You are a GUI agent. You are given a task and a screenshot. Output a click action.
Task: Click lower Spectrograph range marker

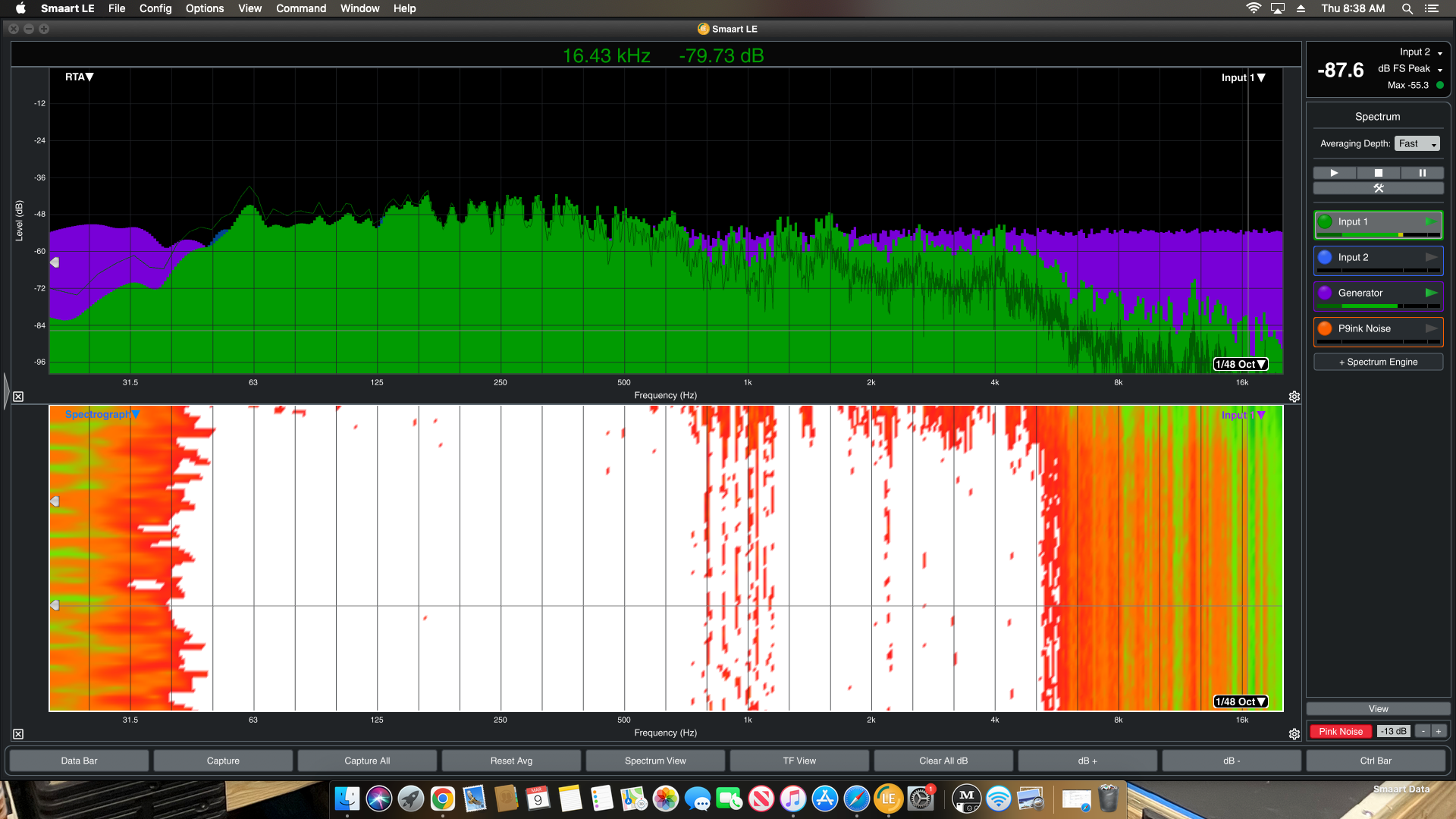(x=55, y=605)
